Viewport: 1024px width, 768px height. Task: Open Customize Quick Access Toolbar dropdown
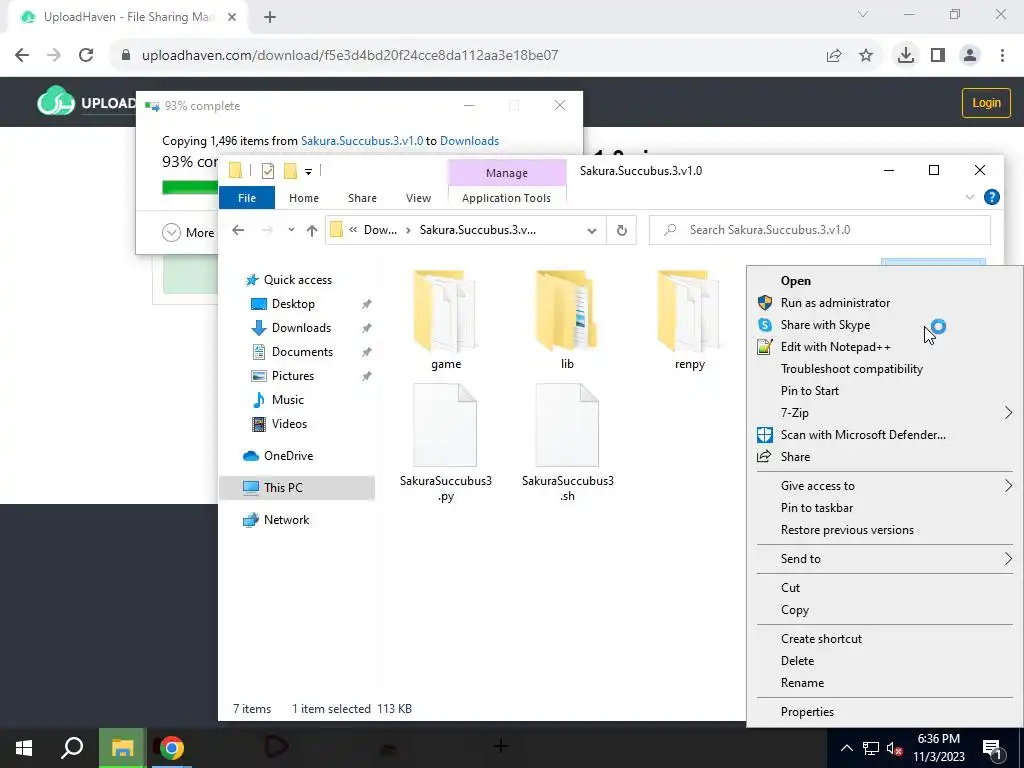pyautogui.click(x=308, y=172)
